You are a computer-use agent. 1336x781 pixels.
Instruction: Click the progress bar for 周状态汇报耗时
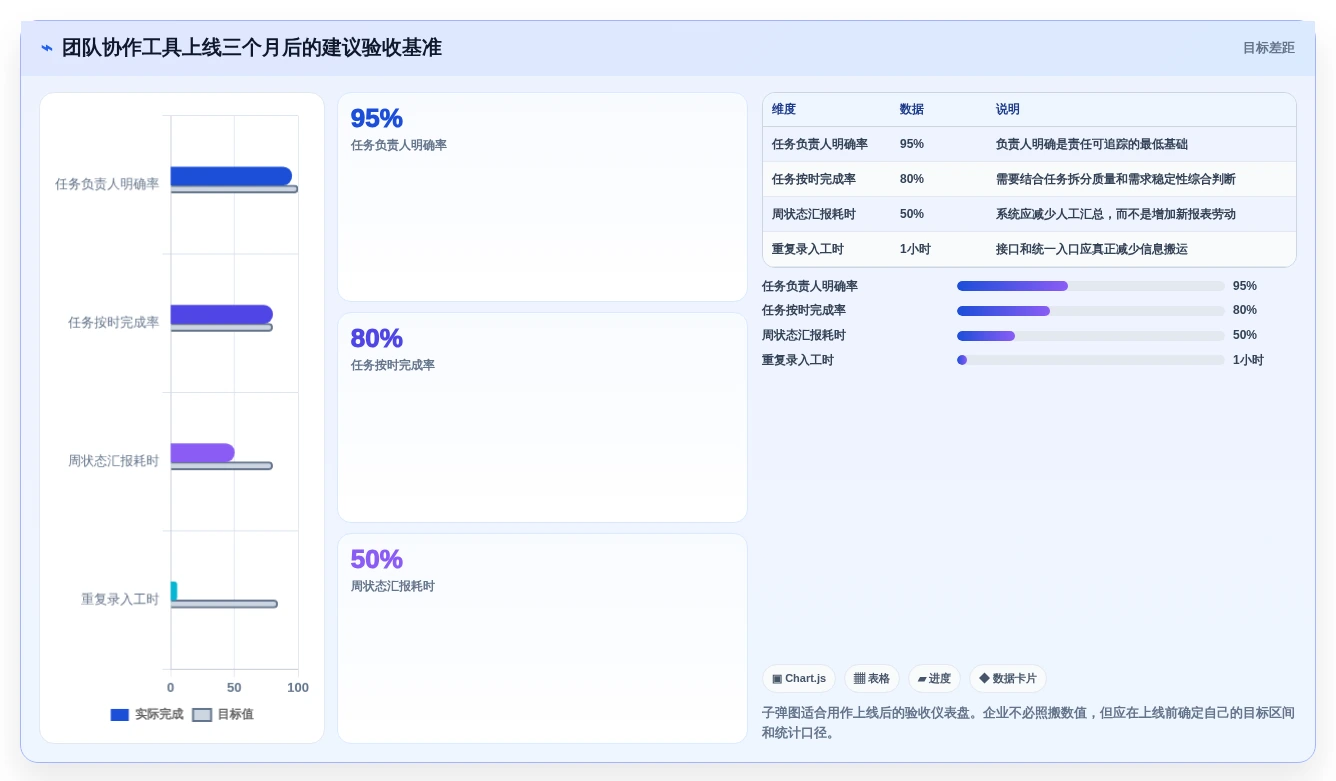[1091, 336]
